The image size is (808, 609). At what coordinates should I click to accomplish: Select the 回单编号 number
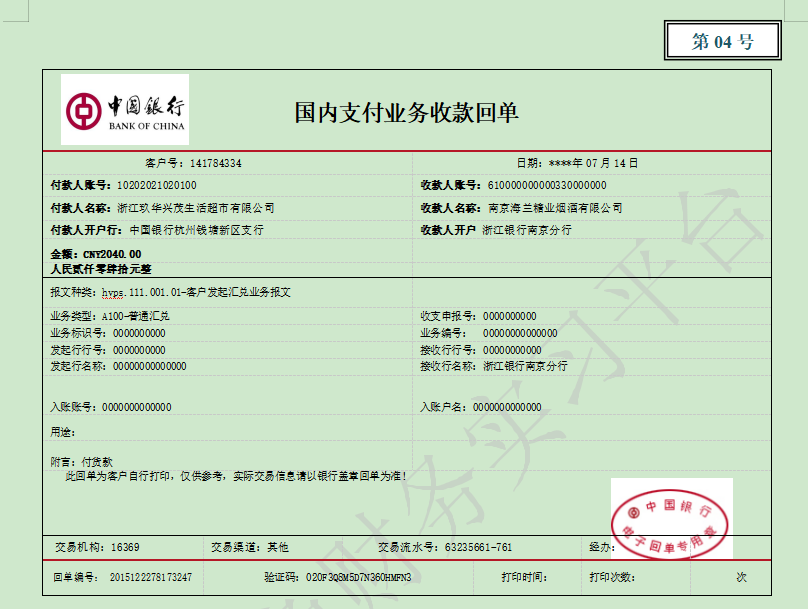[x=150, y=577]
